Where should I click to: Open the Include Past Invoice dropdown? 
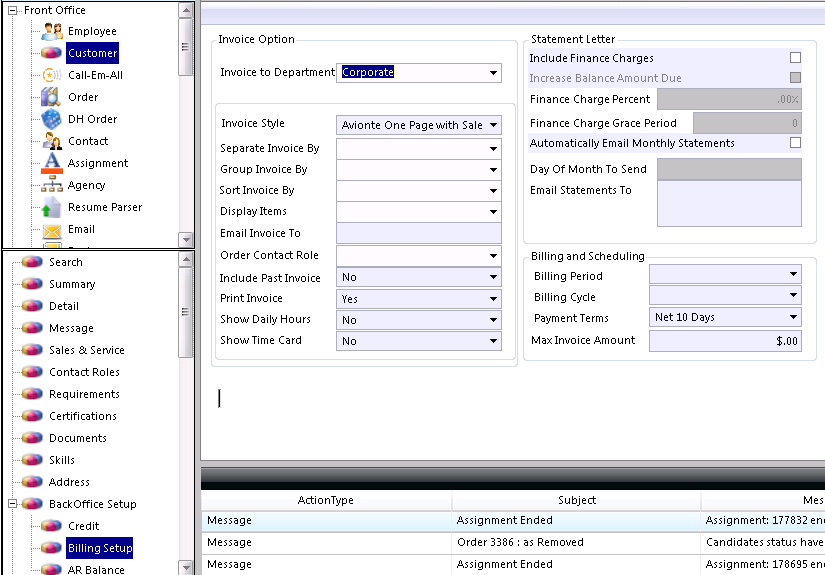coord(493,277)
